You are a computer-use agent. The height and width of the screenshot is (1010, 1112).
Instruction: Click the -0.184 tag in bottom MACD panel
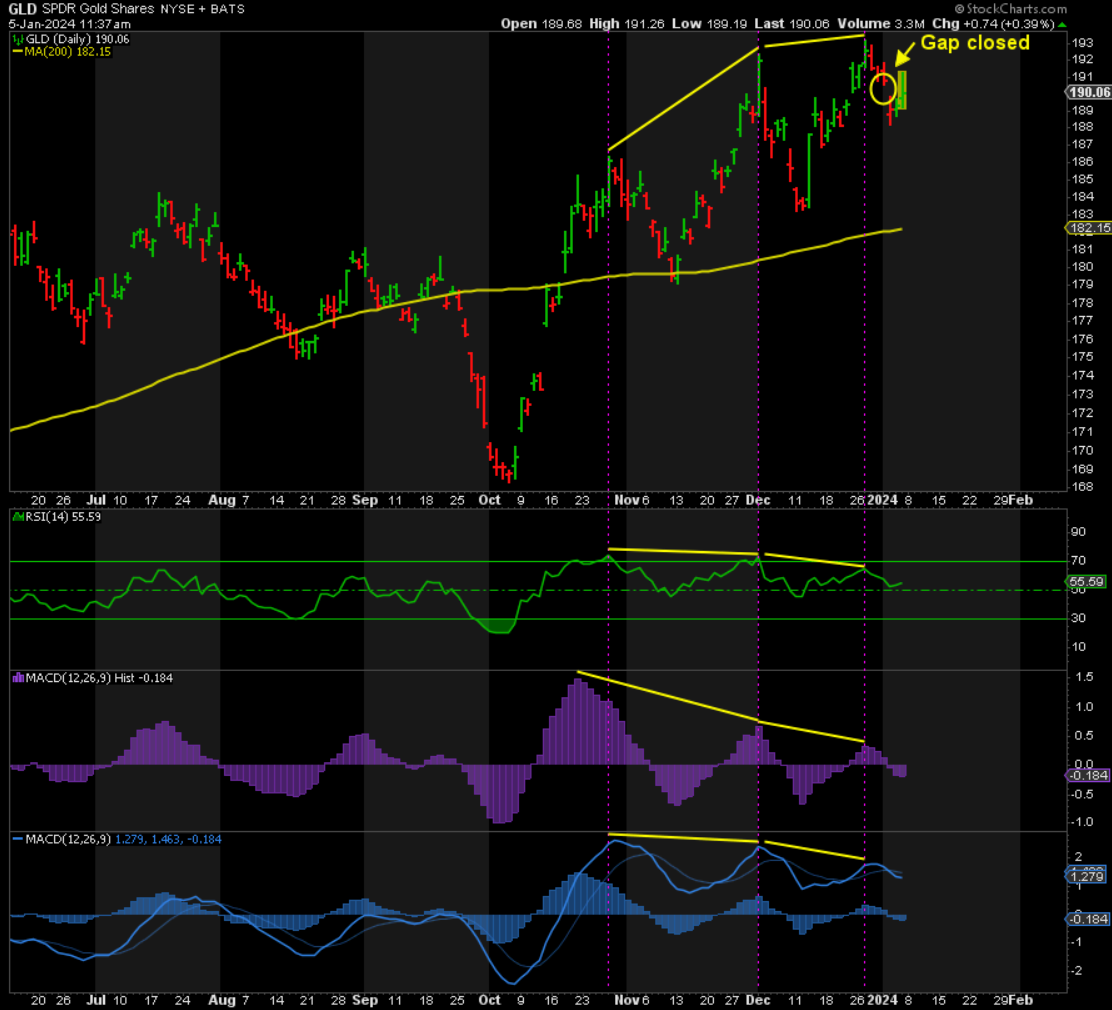click(1087, 919)
